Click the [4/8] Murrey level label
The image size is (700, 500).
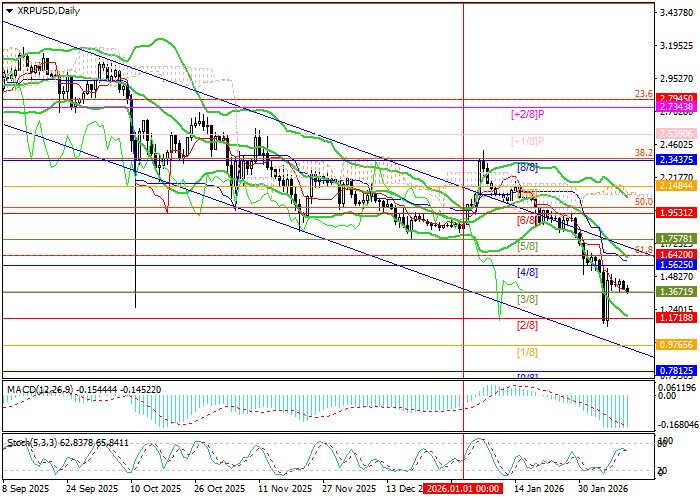click(528, 272)
